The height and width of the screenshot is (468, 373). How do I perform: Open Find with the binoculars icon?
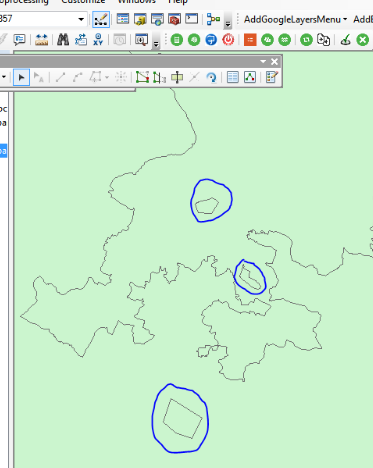coord(63,40)
